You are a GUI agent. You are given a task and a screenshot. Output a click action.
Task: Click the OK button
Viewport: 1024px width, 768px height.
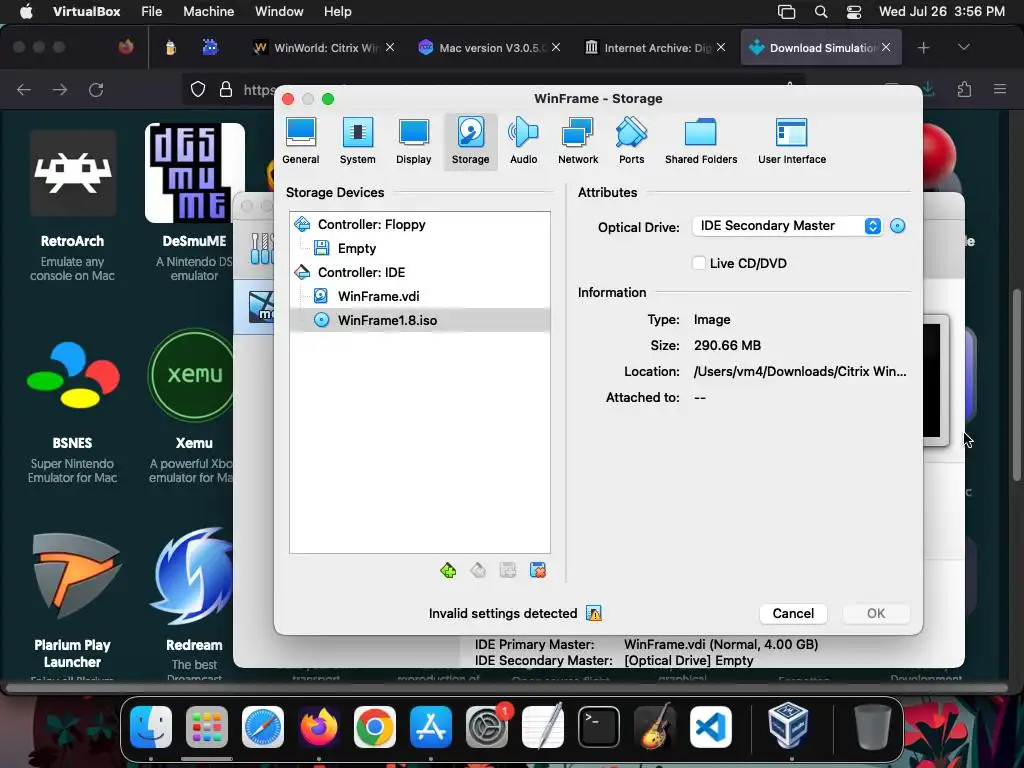pos(876,613)
